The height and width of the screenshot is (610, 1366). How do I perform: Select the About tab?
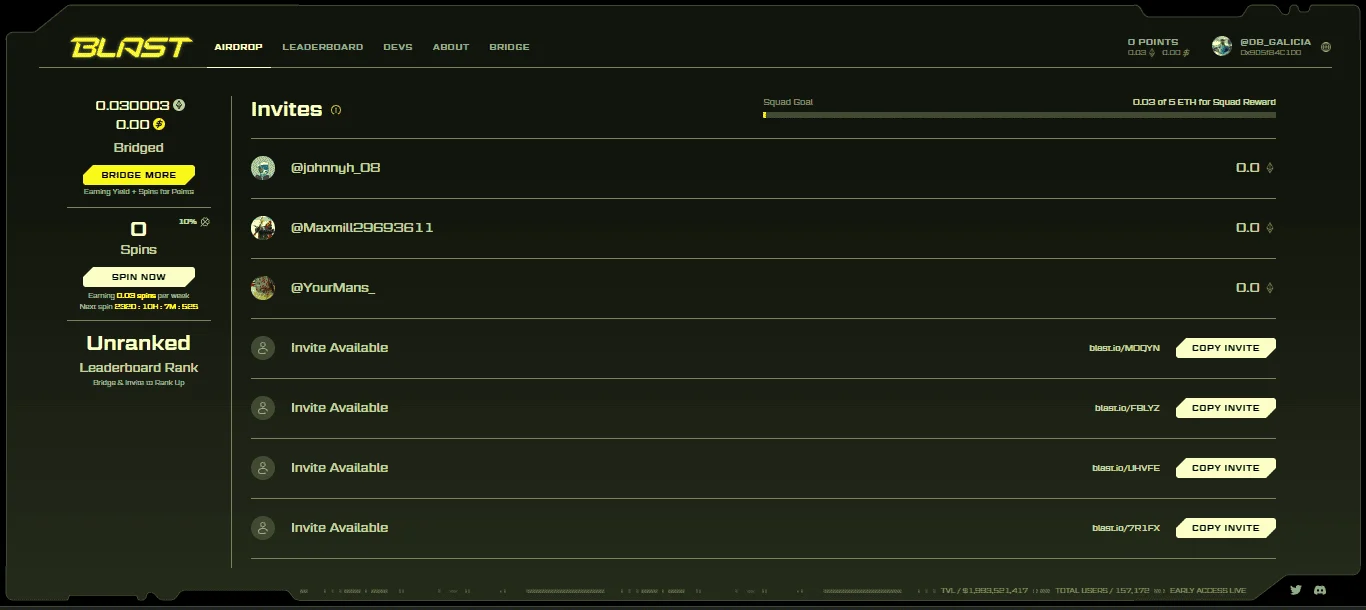click(451, 47)
